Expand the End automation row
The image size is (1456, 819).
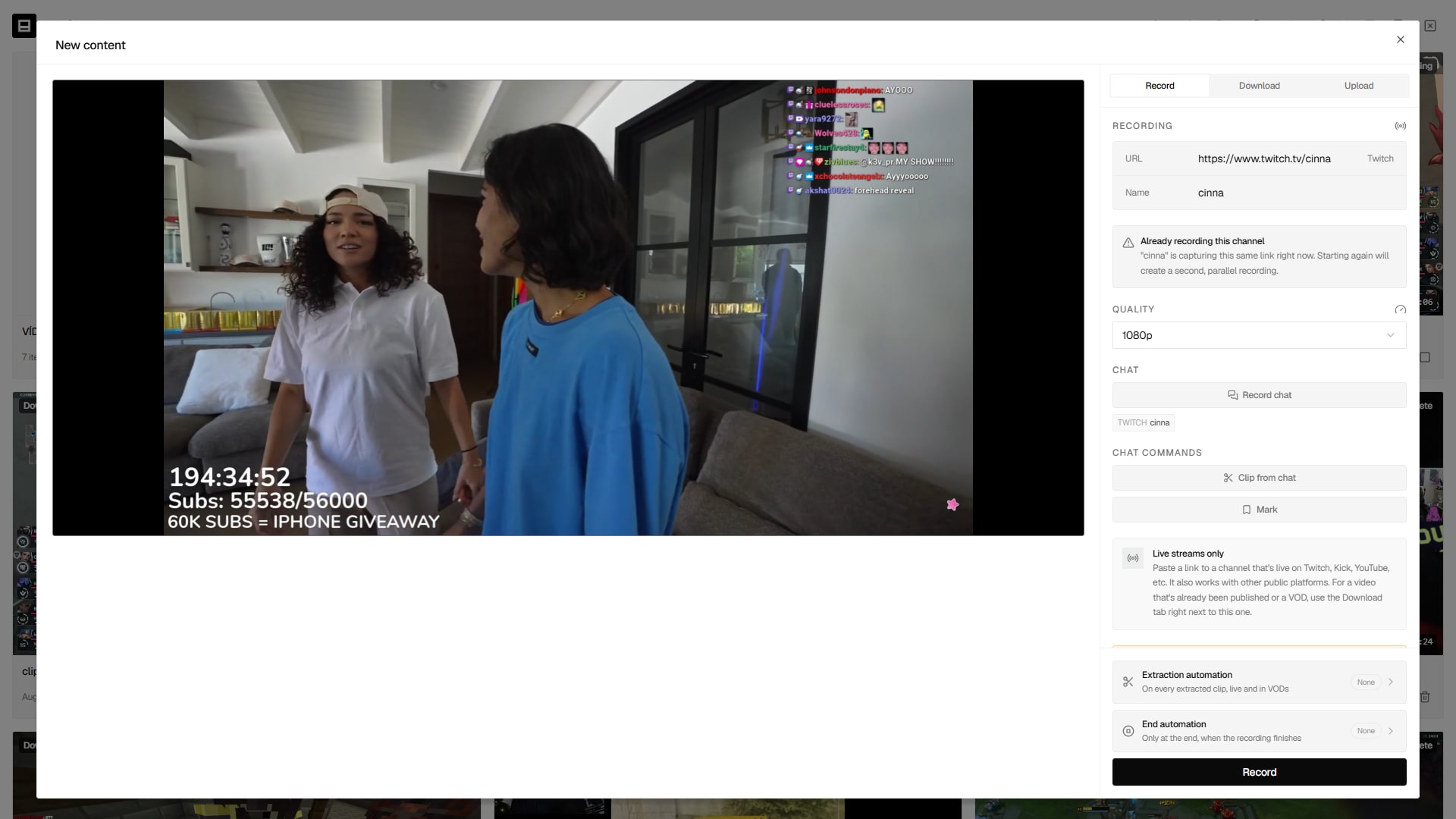[x=1259, y=731]
